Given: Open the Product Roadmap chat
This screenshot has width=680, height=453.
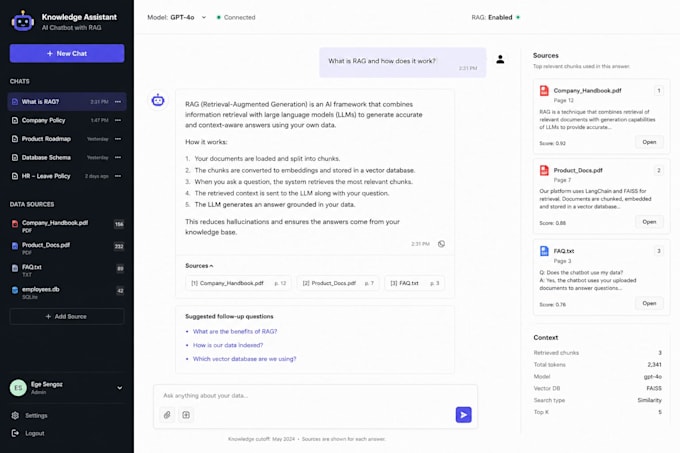Looking at the screenshot, I should point(67,139).
